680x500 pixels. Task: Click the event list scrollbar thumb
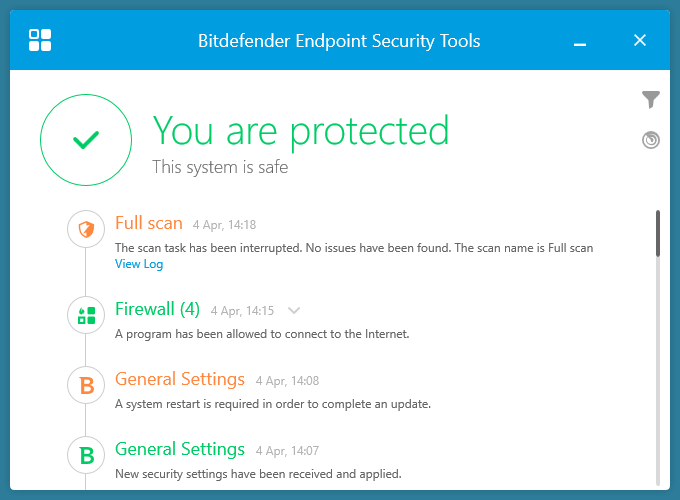coord(657,233)
